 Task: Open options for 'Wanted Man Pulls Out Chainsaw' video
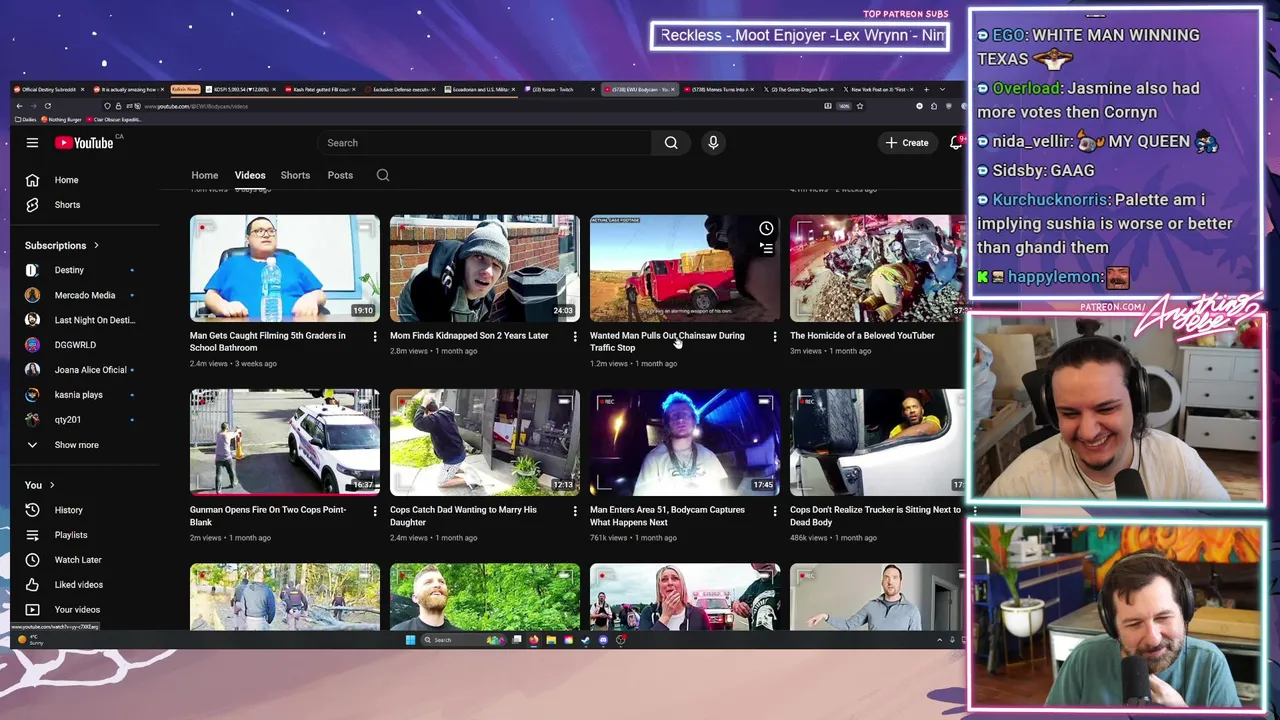[x=775, y=337]
